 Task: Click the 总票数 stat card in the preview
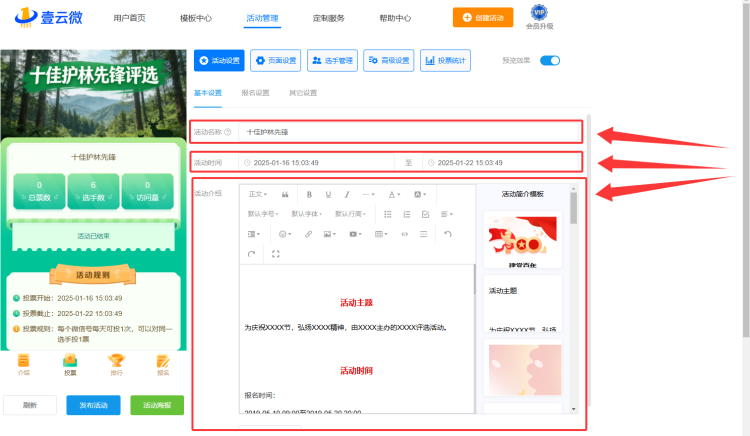(x=39, y=191)
